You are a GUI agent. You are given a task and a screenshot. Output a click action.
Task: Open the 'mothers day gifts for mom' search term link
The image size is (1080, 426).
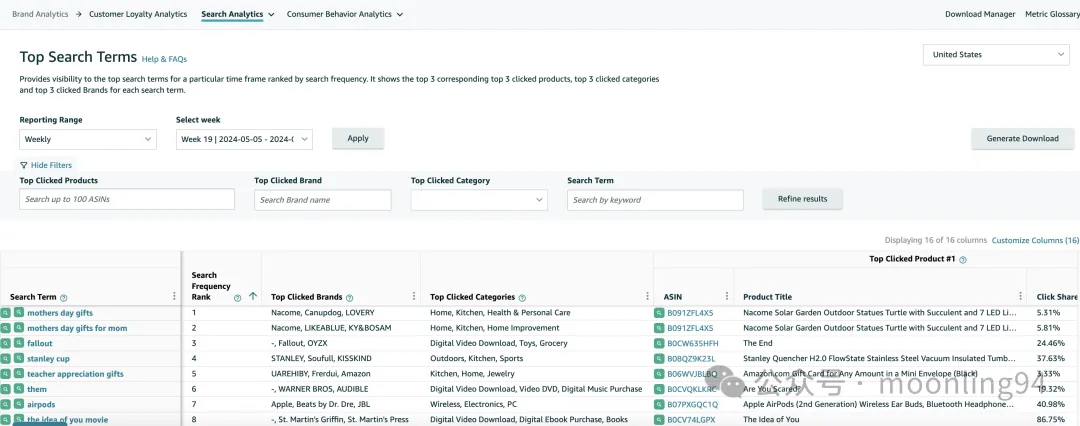point(77,328)
